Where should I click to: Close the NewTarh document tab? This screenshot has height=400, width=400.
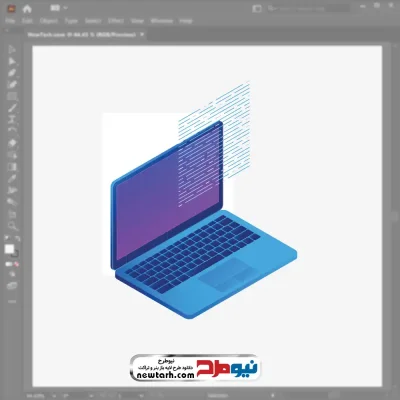pyautogui.click(x=142, y=34)
